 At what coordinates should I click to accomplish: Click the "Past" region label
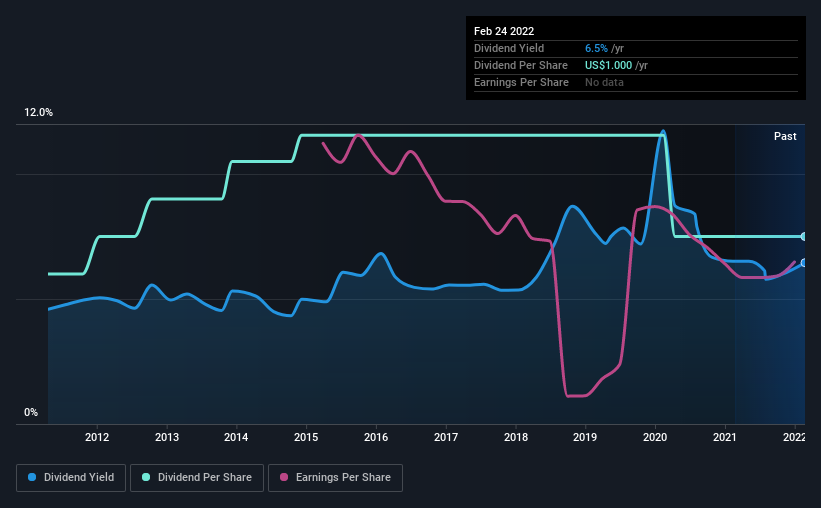[x=785, y=136]
